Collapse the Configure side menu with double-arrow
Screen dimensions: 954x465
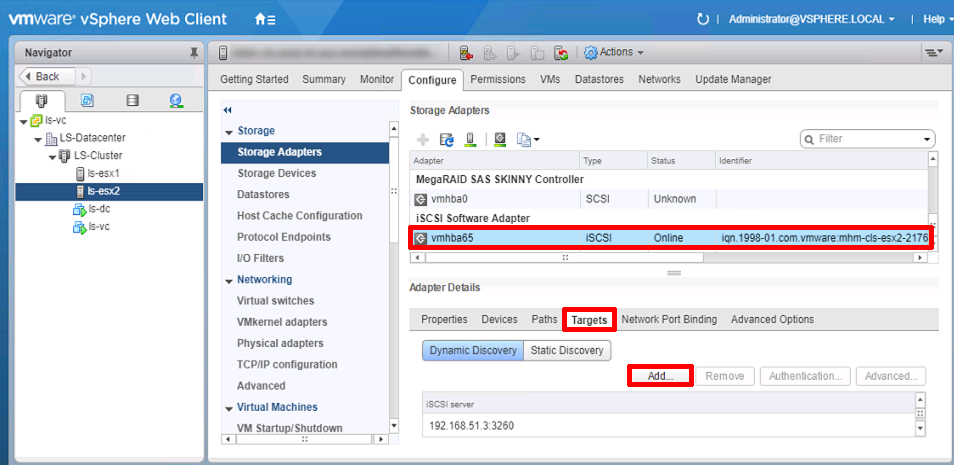point(228,110)
